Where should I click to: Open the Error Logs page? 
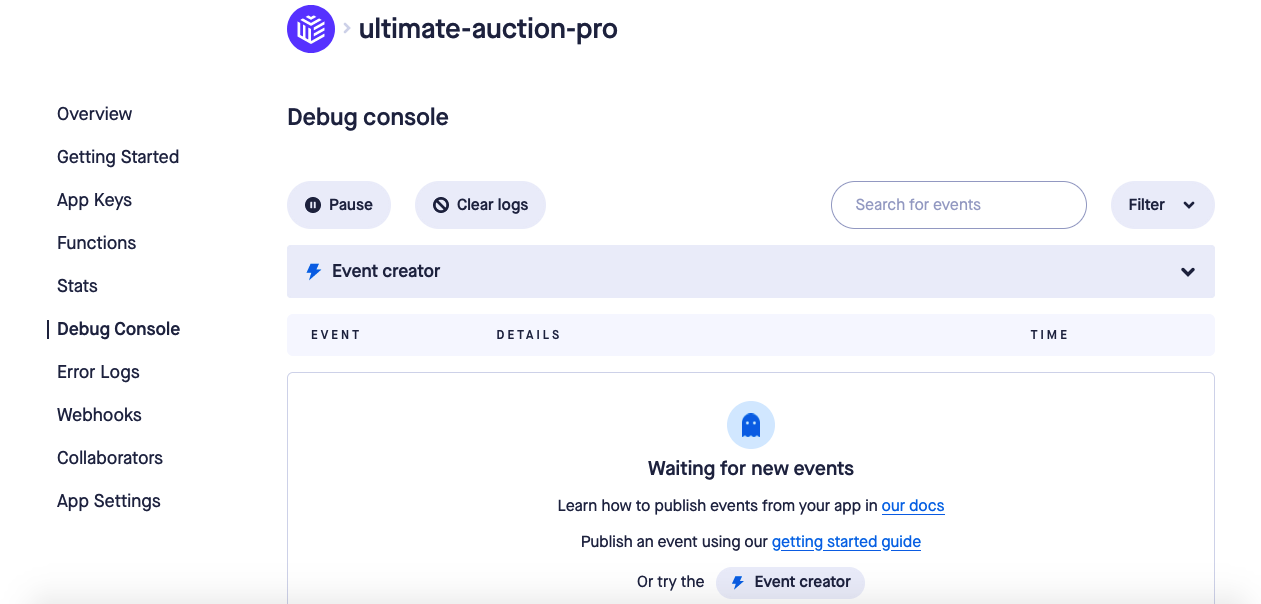click(99, 372)
